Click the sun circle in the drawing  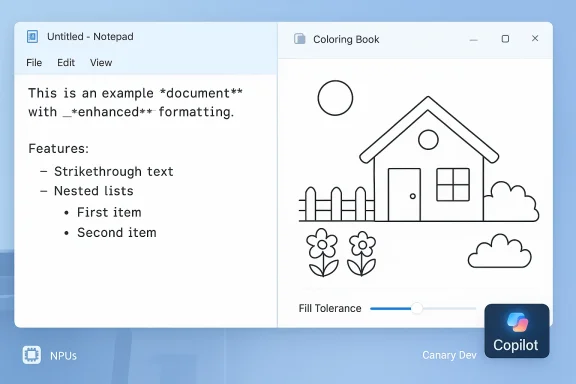pyautogui.click(x=335, y=98)
